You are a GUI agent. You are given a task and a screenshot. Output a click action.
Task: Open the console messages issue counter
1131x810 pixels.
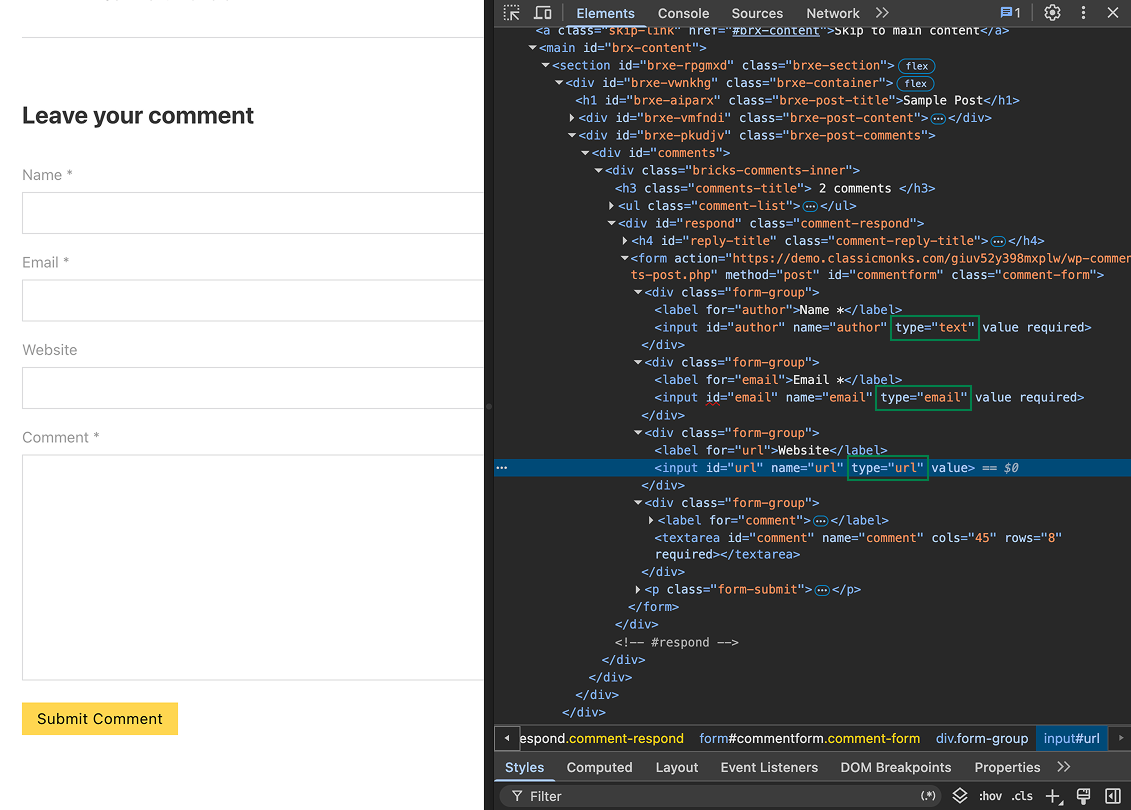point(1010,12)
